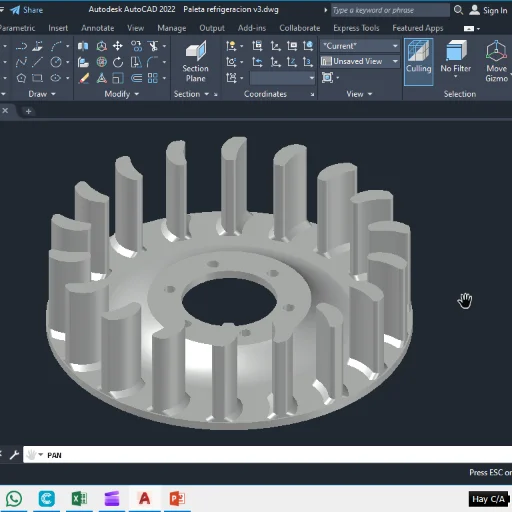
Task: Click the PAN command line field
Action: coord(267,455)
